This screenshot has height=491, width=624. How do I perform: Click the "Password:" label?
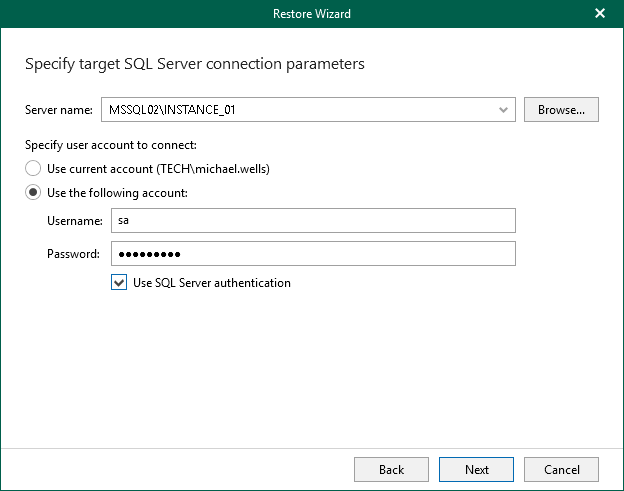(73, 254)
